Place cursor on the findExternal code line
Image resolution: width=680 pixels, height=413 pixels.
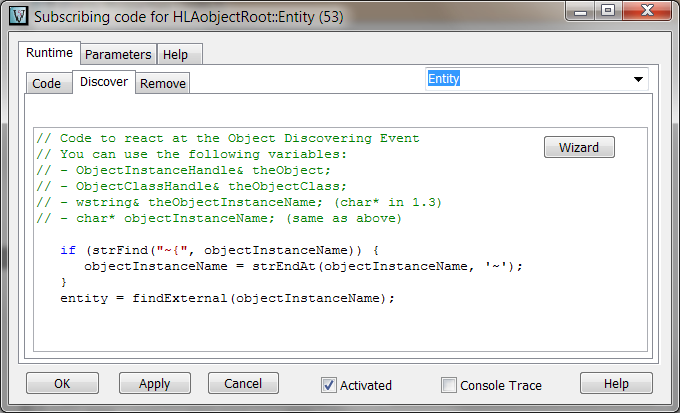[x=228, y=298]
